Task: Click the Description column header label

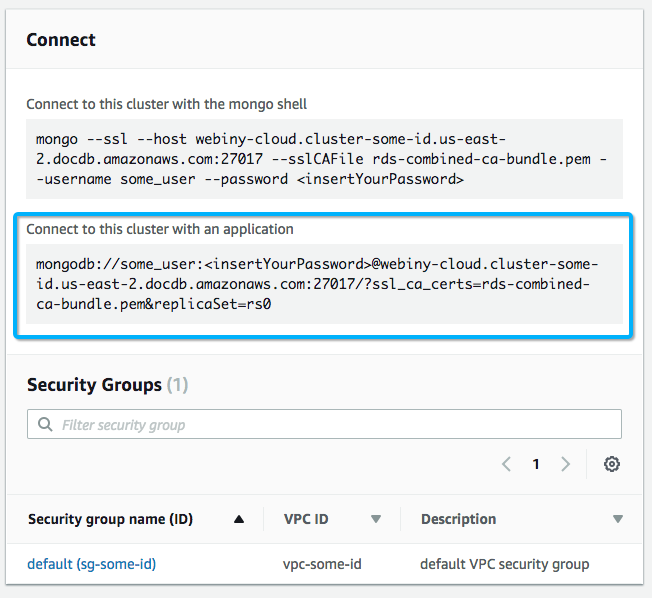Action: pos(458,519)
